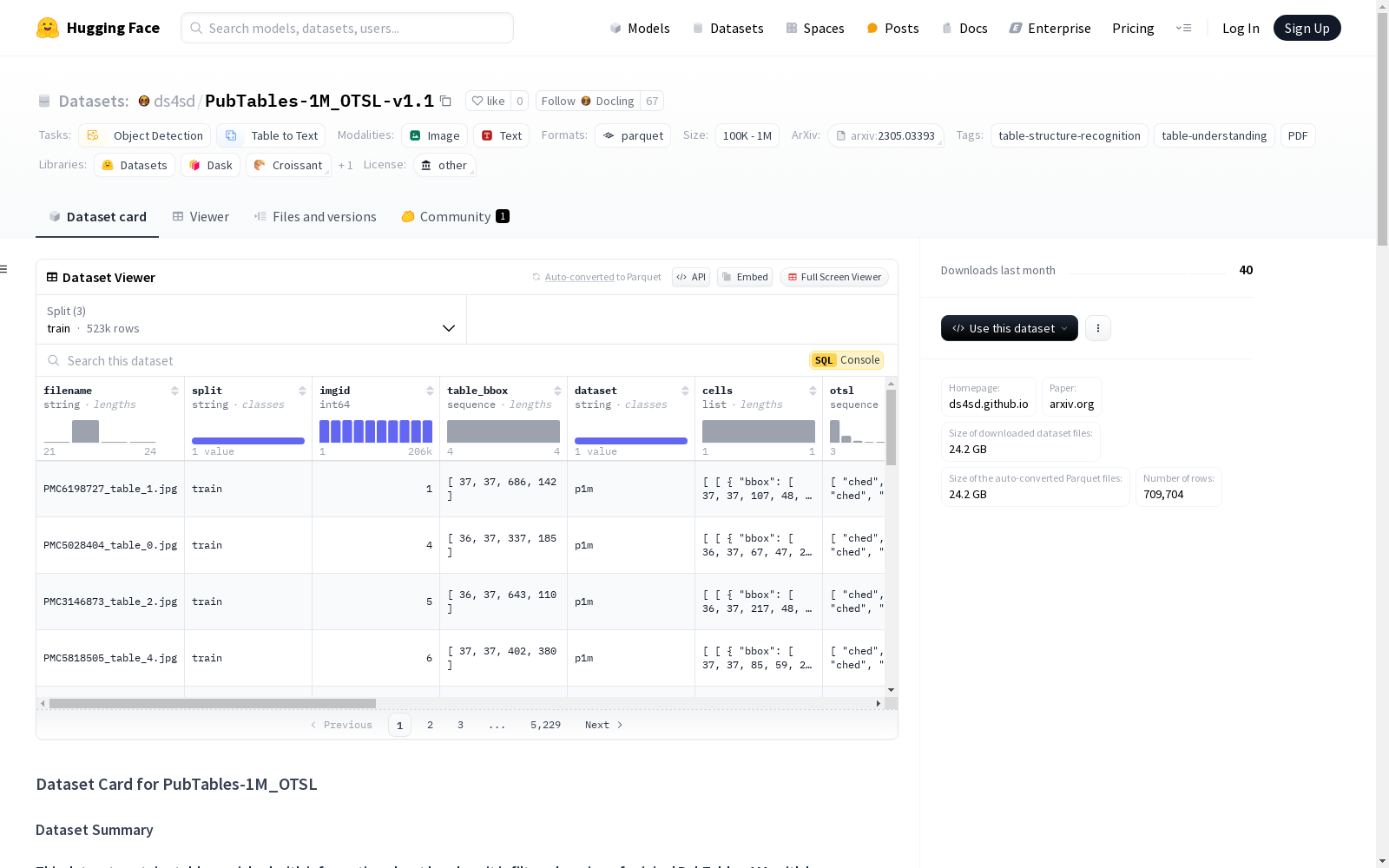Open the extra navigation menu icon beside Pricing

click(x=1183, y=28)
